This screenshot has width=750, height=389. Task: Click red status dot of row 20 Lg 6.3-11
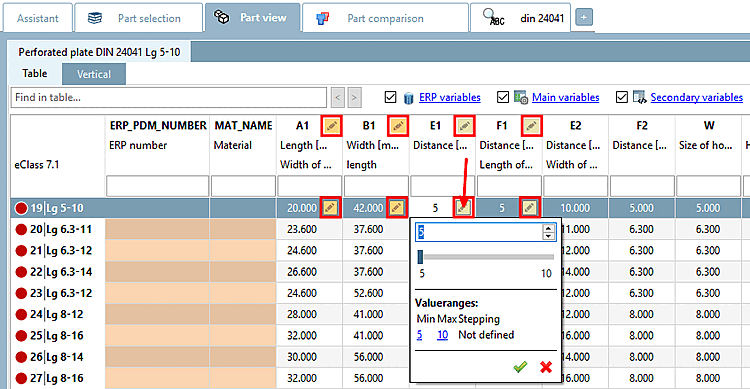21,230
